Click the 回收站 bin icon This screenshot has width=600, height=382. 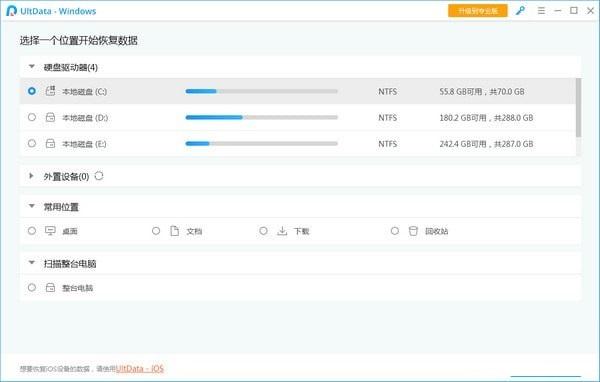[413, 231]
